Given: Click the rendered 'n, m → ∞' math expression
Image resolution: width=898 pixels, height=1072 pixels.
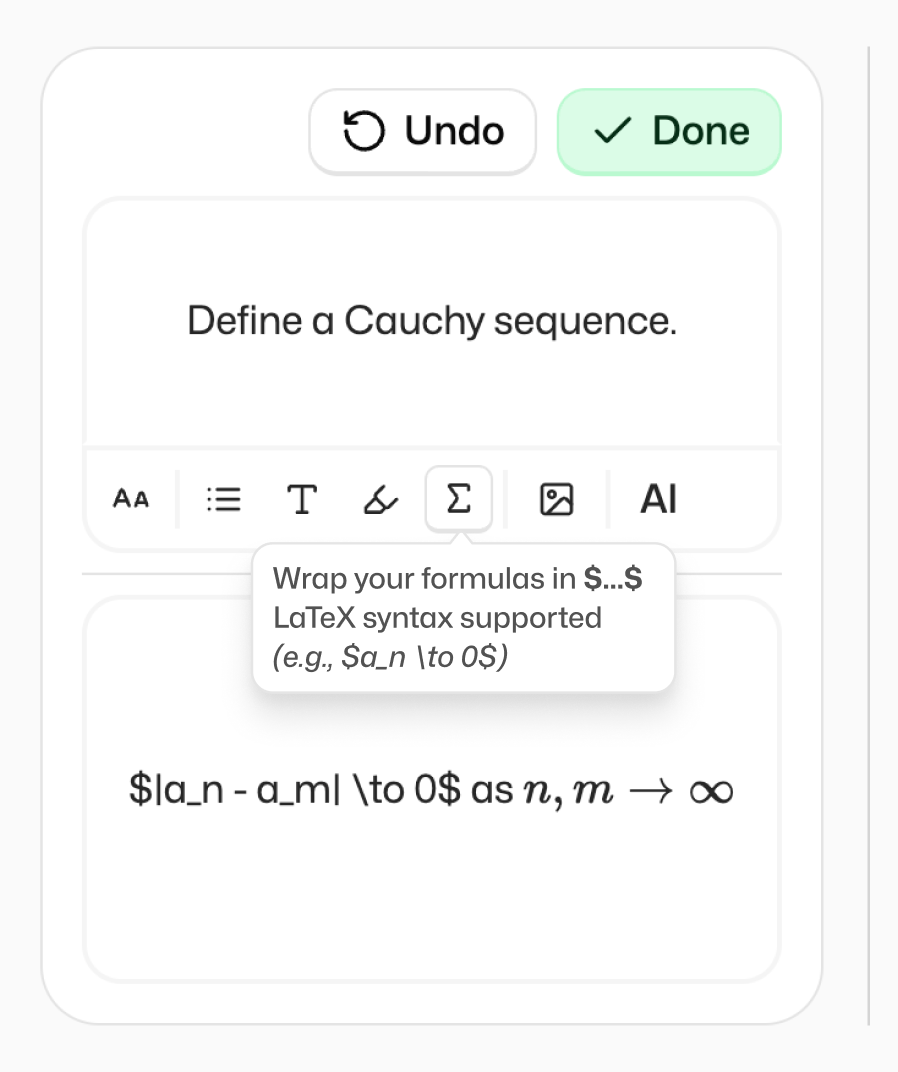Looking at the screenshot, I should (x=628, y=790).
